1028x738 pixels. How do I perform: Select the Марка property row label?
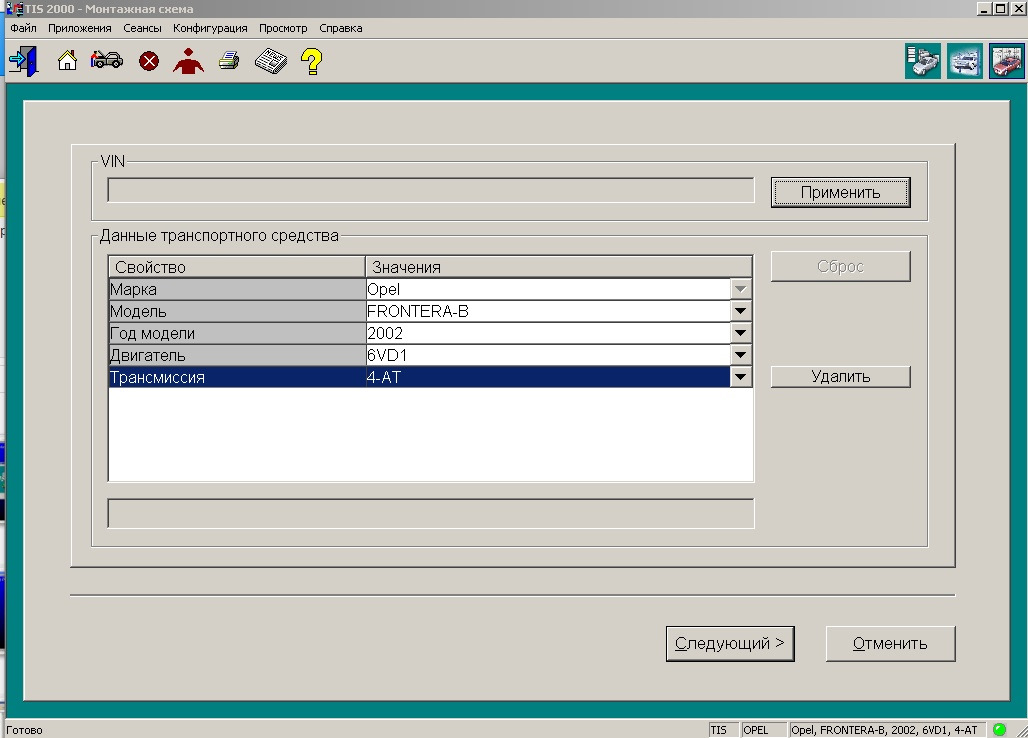pos(237,289)
